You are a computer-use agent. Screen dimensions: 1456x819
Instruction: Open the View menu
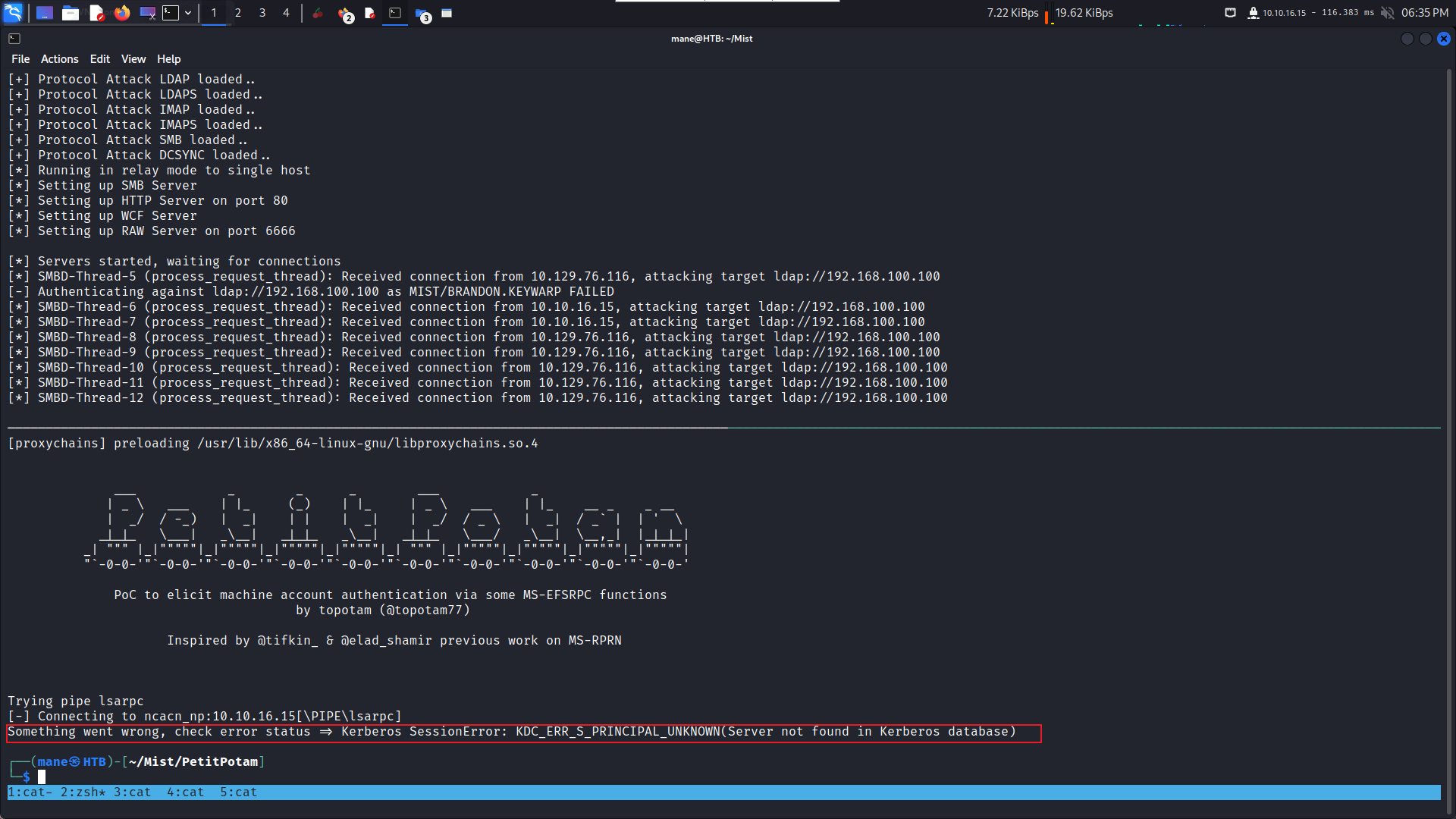click(x=133, y=59)
